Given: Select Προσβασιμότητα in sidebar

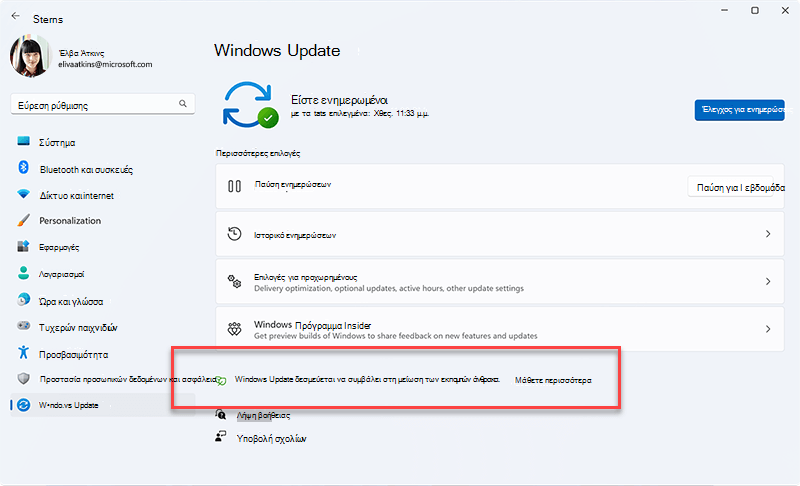Looking at the screenshot, I should 73,354.
